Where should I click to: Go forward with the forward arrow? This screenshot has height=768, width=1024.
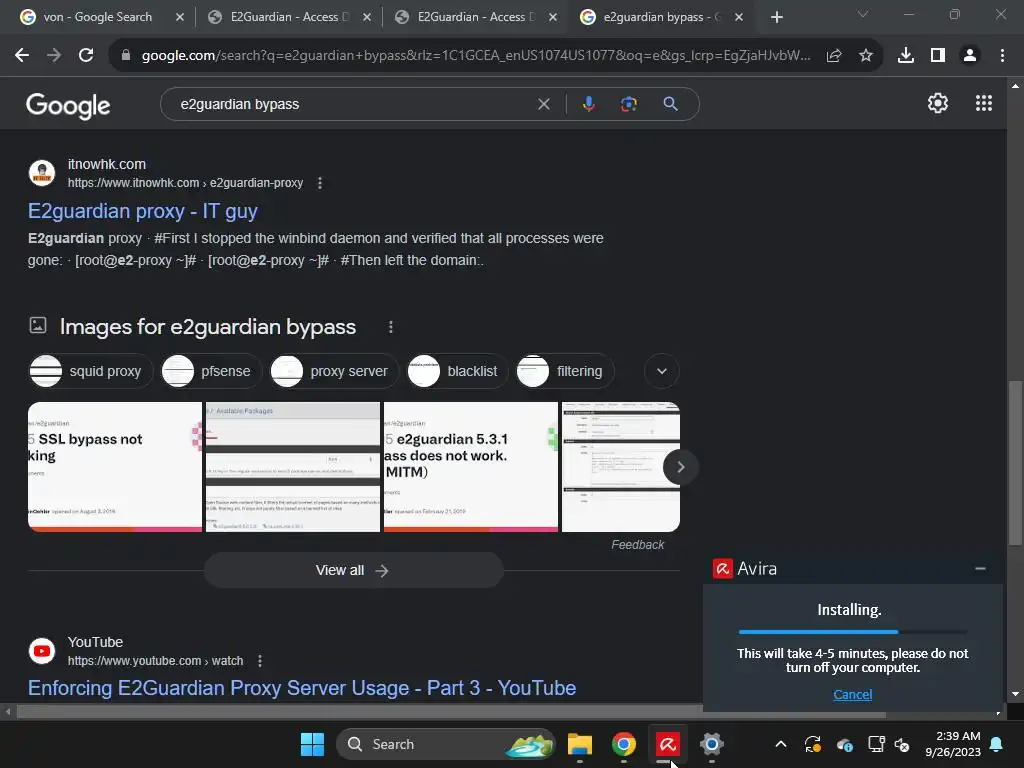tap(54, 56)
